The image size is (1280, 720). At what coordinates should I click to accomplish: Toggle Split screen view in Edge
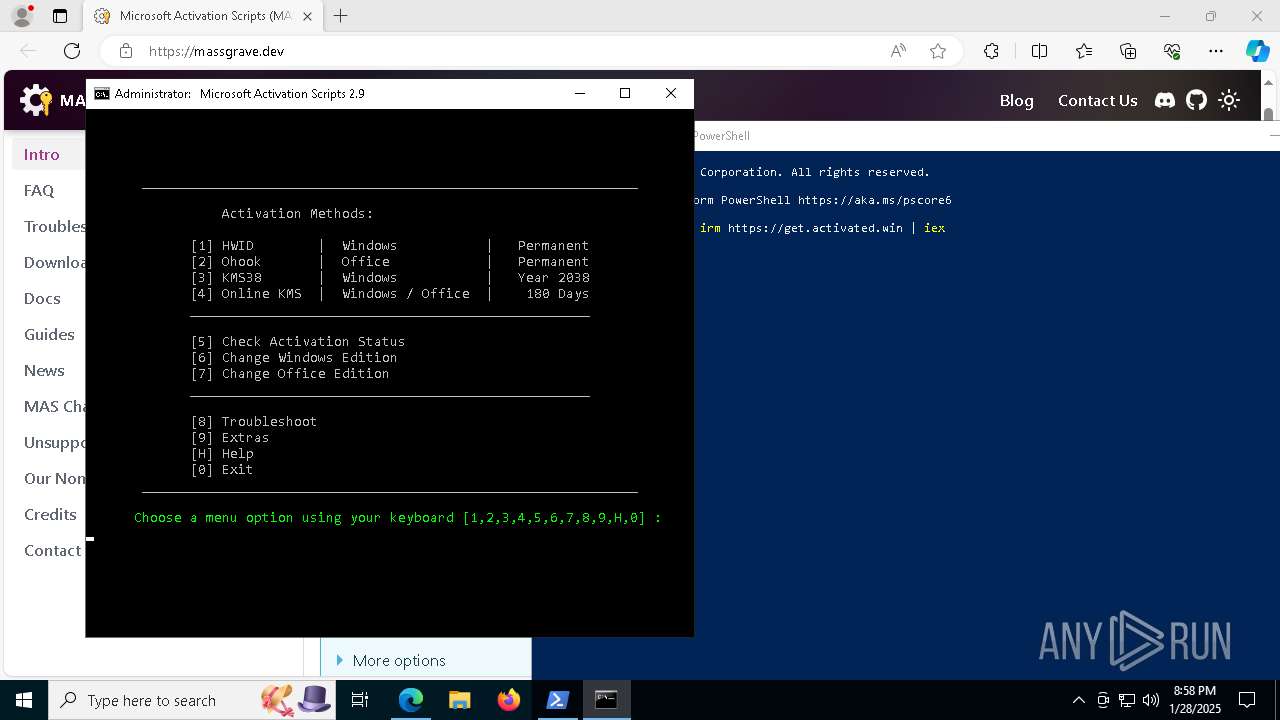tap(1039, 51)
